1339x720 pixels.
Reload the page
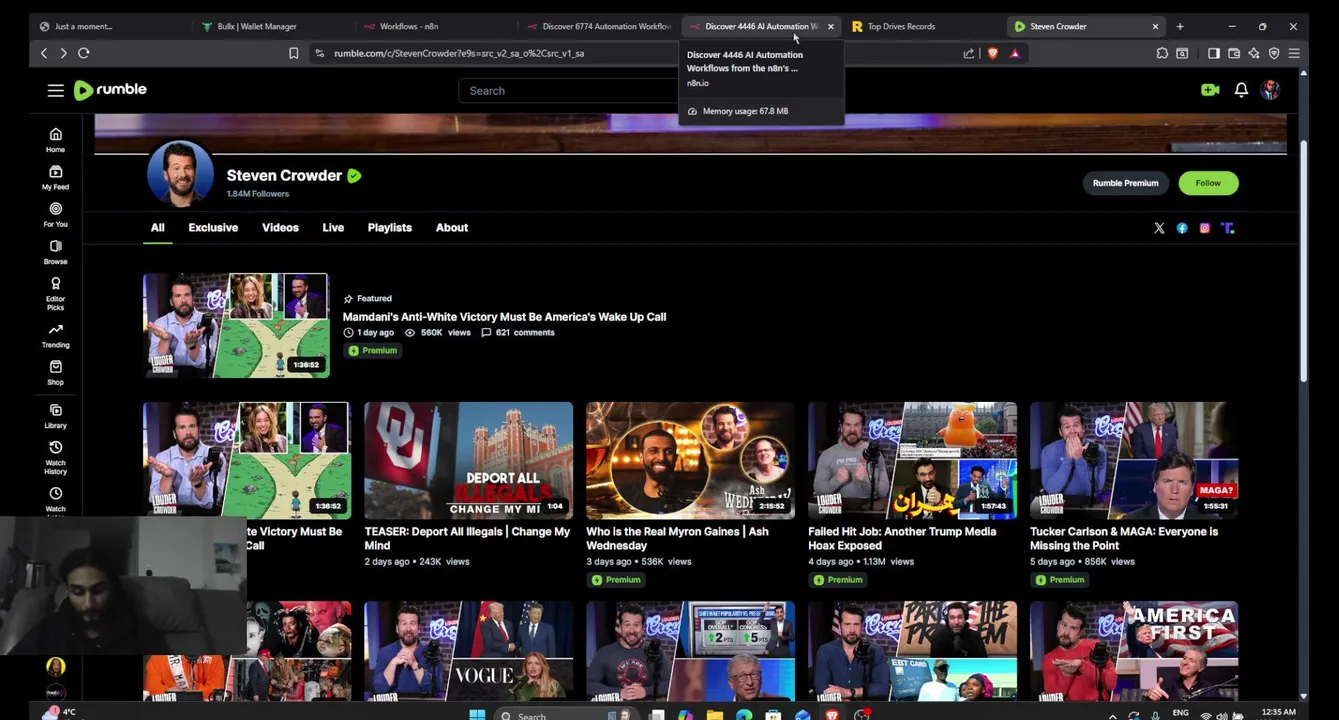(x=84, y=53)
